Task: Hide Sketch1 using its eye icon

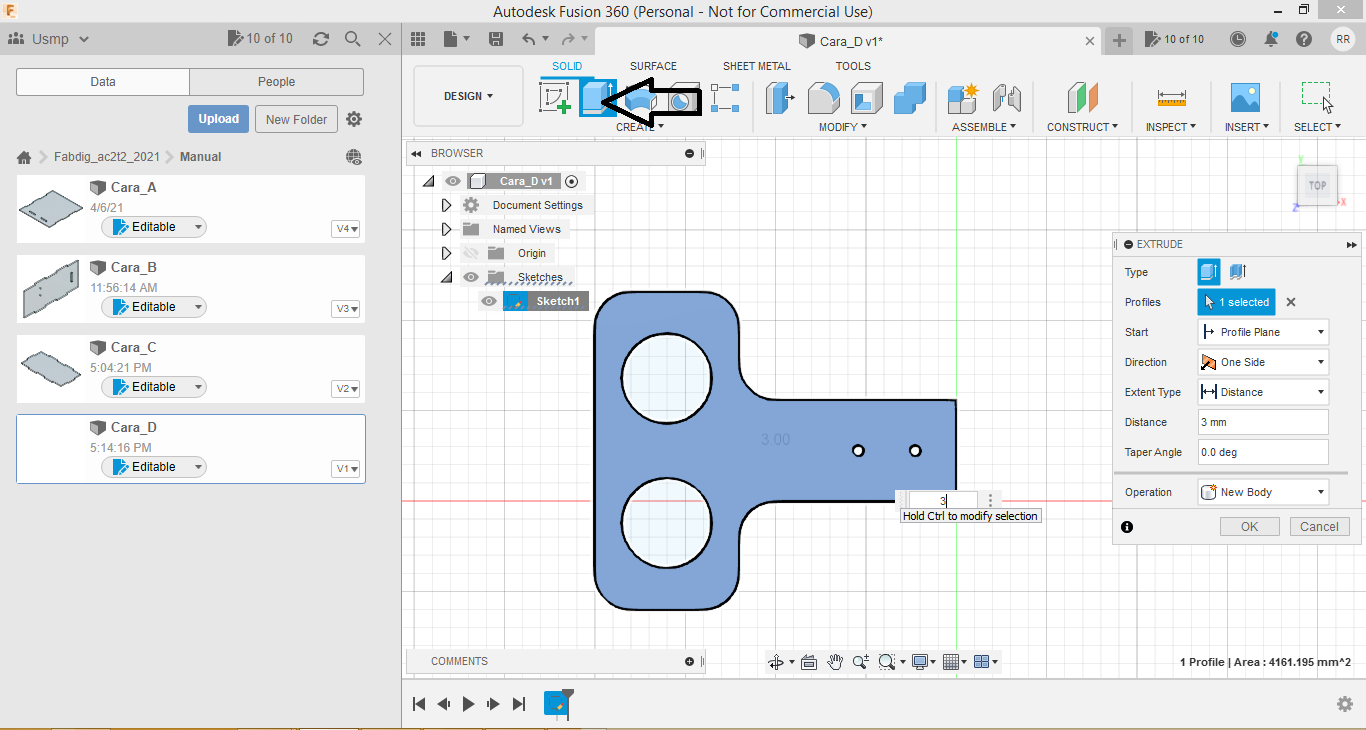Action: point(489,301)
